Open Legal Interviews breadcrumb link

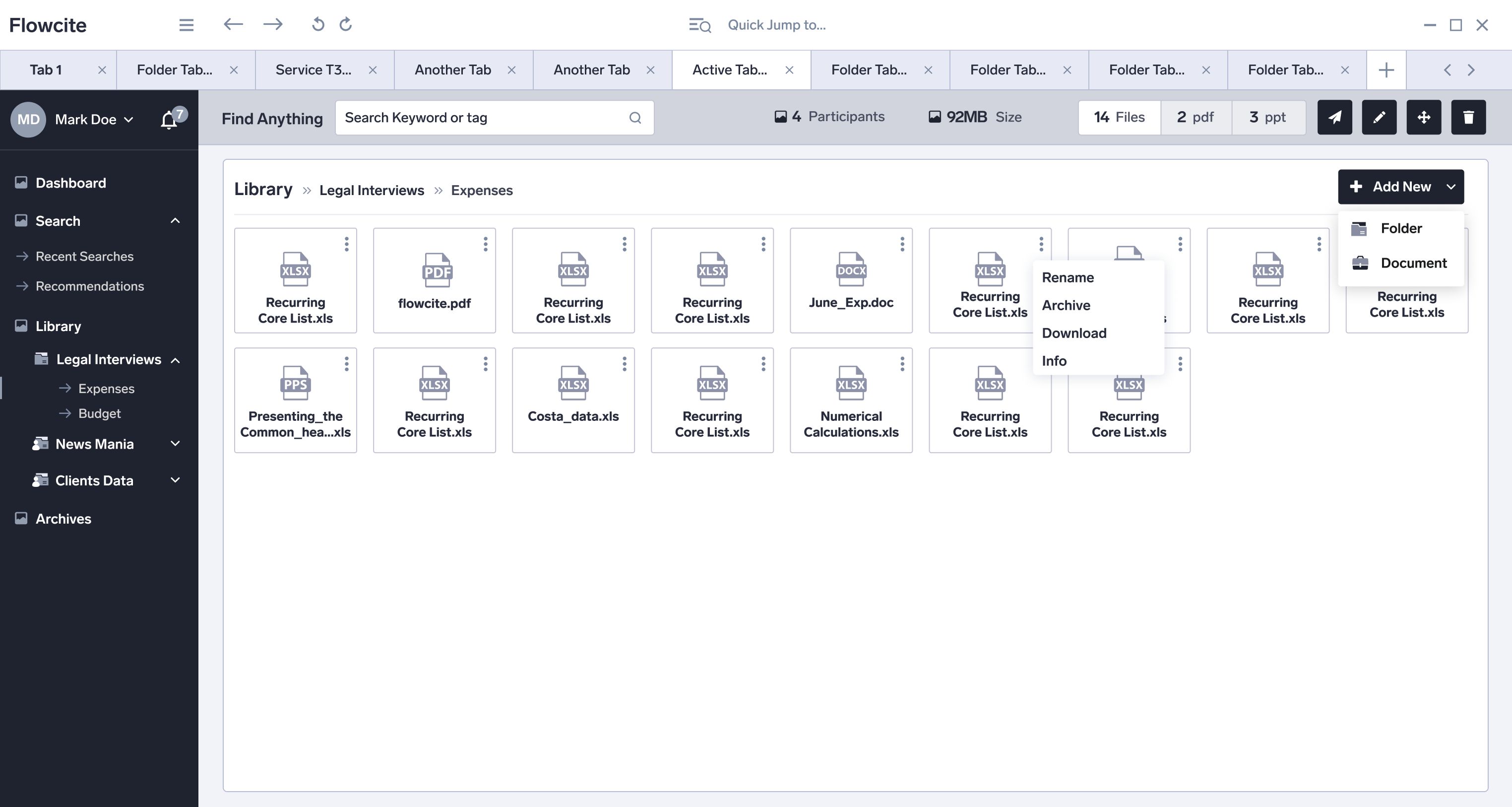[x=371, y=190]
